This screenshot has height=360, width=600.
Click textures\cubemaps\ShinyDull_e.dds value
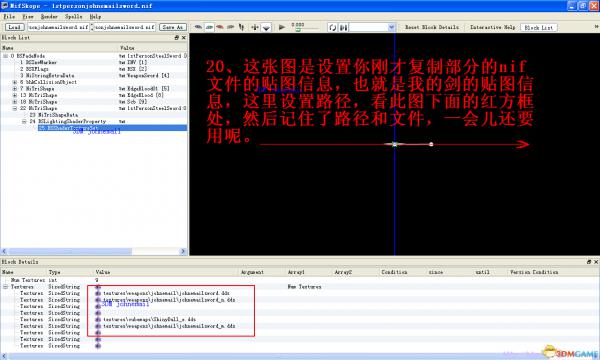coord(149,319)
